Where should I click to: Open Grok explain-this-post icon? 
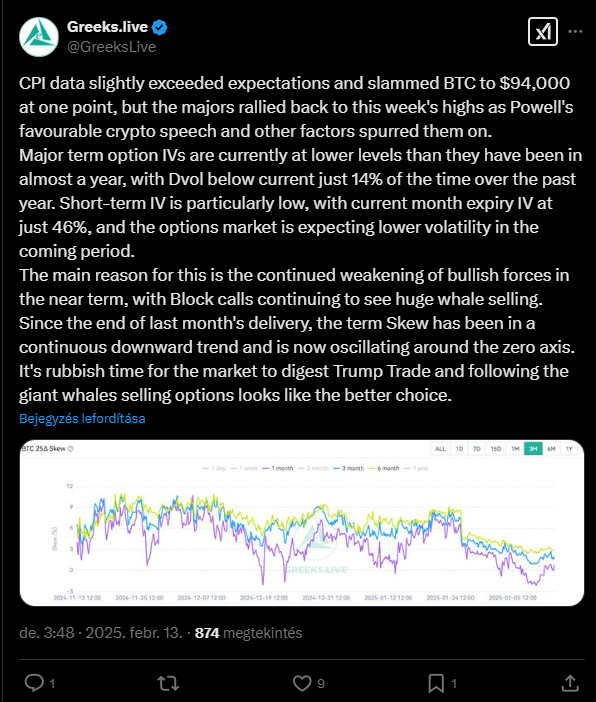tap(543, 32)
